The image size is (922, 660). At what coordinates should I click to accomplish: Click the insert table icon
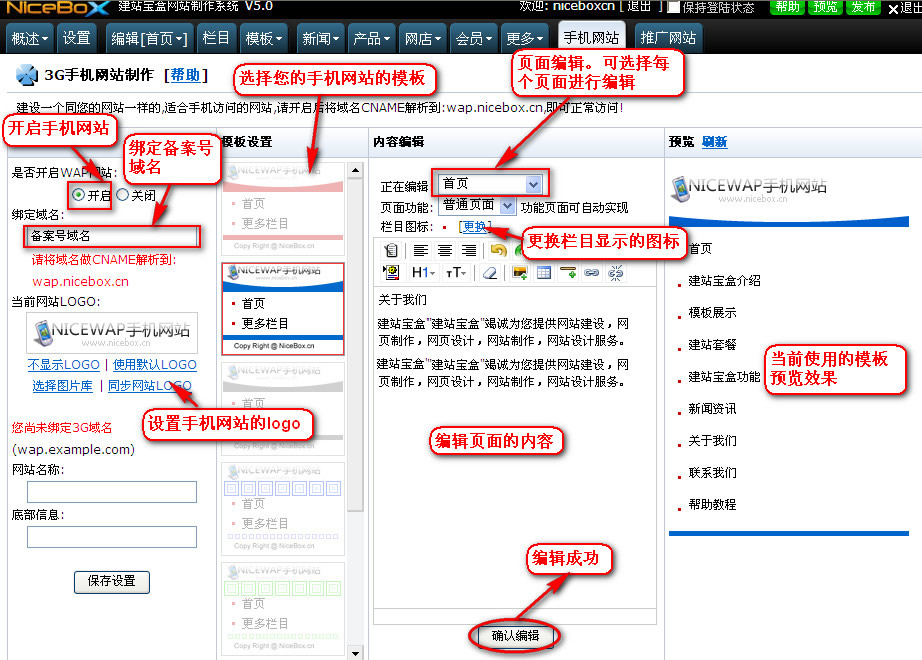(x=544, y=272)
